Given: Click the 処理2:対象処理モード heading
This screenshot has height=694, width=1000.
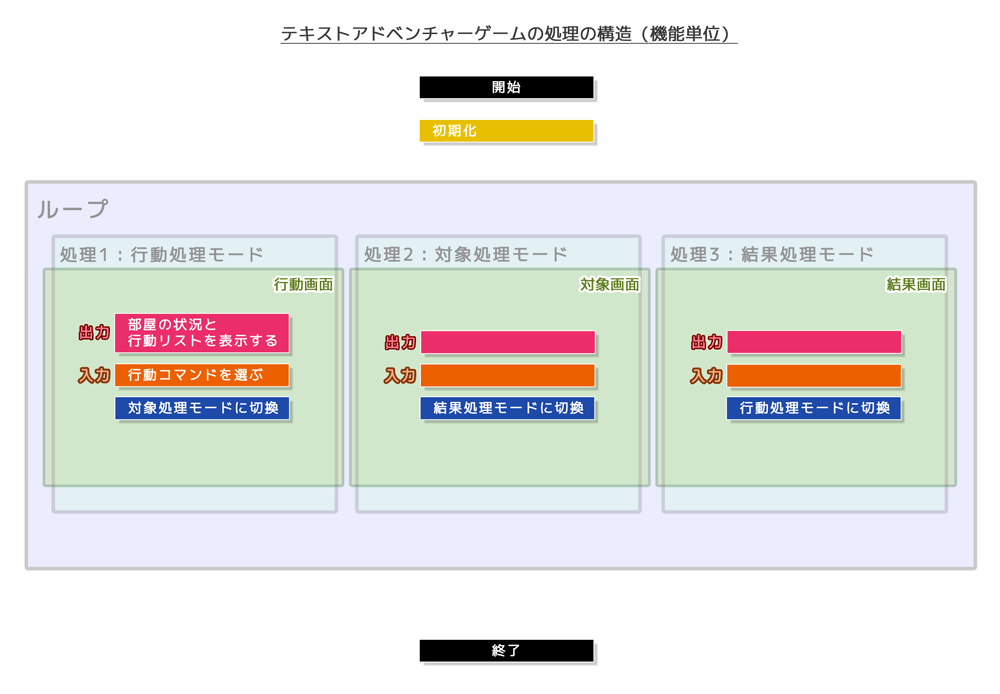Looking at the screenshot, I should pyautogui.click(x=466, y=255).
